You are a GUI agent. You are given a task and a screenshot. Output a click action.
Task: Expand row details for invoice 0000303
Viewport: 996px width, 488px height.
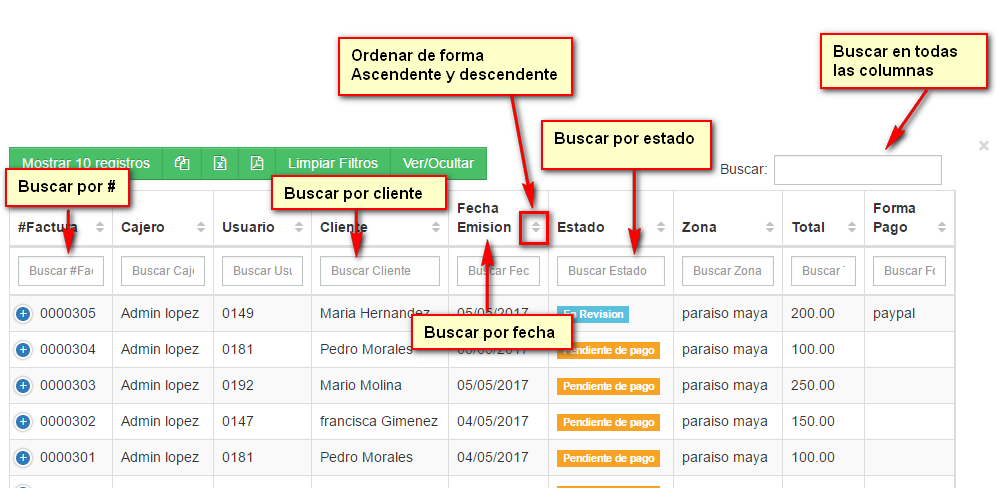(x=23, y=386)
